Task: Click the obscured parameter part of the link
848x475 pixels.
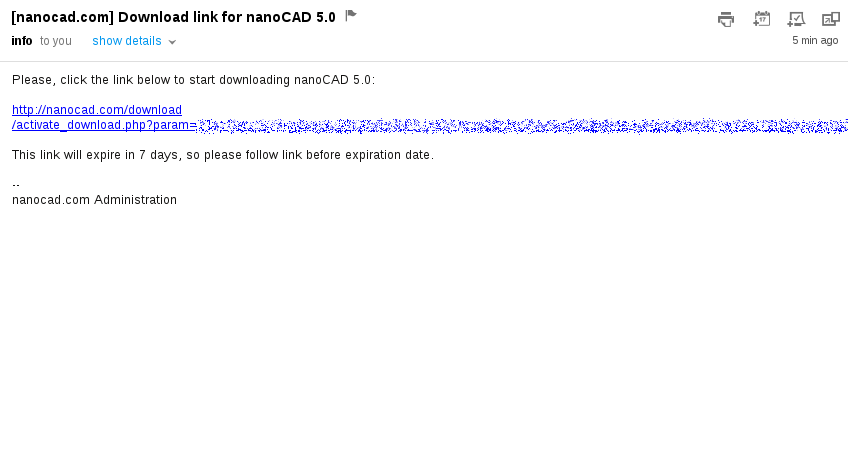Action: point(520,126)
